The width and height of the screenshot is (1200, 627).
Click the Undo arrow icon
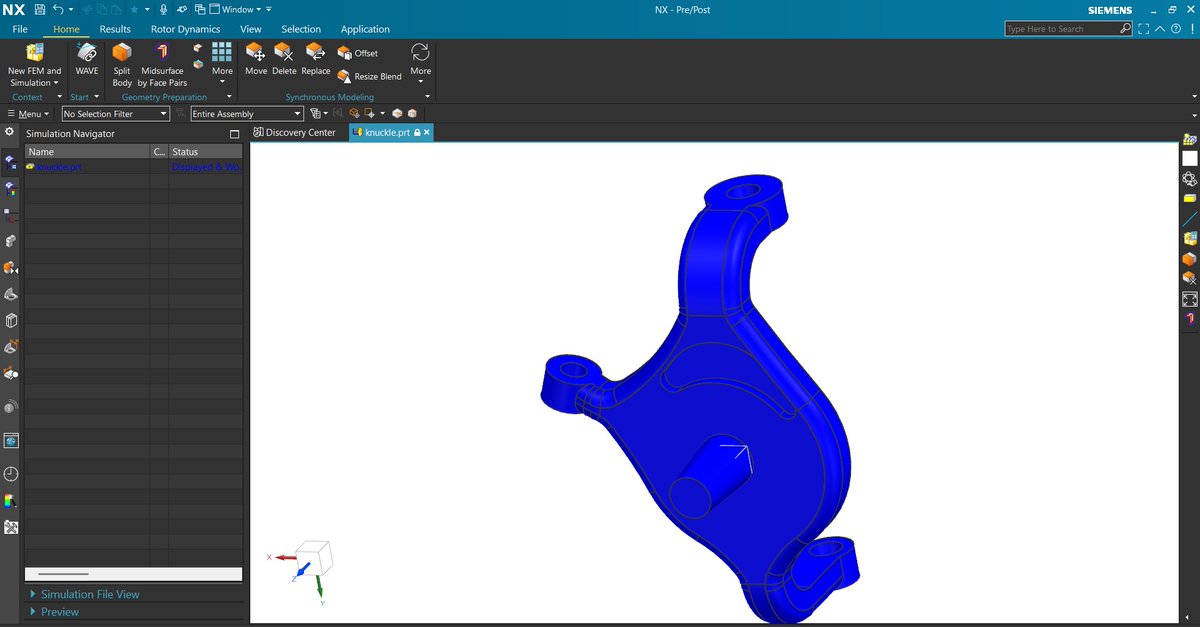click(x=58, y=8)
